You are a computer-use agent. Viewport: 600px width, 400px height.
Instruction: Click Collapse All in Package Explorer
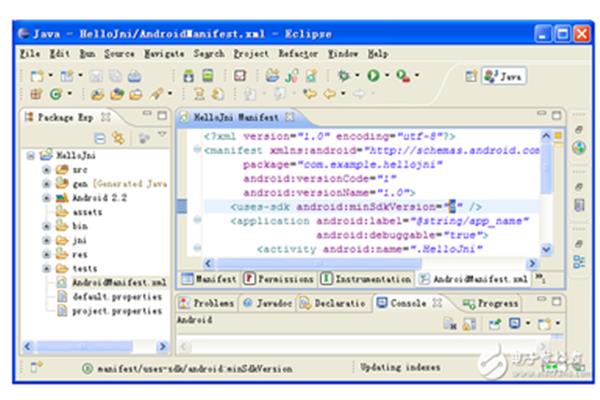100,138
